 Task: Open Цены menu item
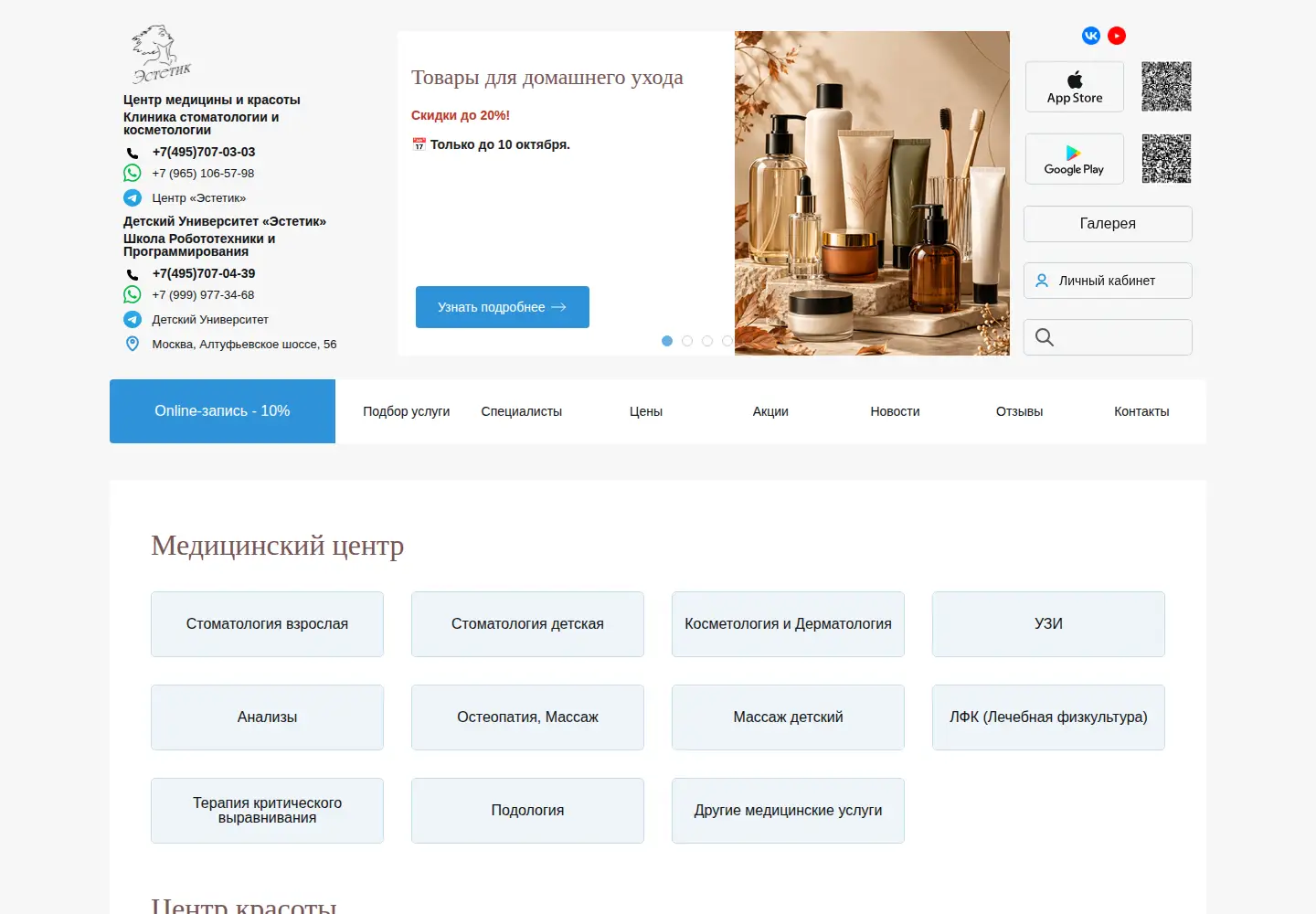(x=646, y=411)
